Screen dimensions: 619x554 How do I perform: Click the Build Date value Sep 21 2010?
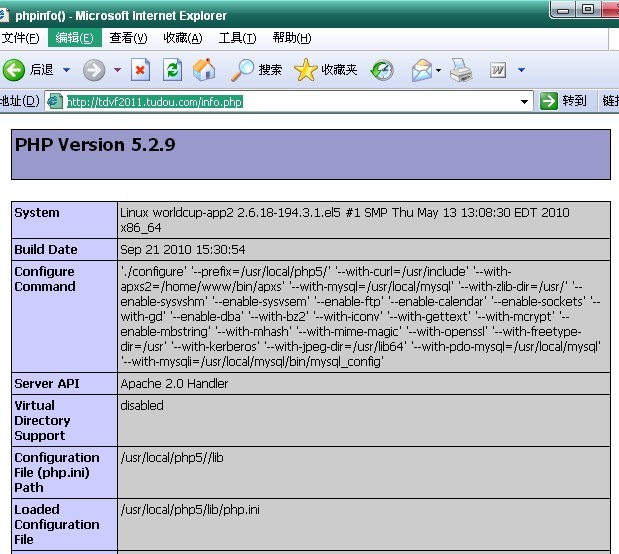click(x=183, y=250)
